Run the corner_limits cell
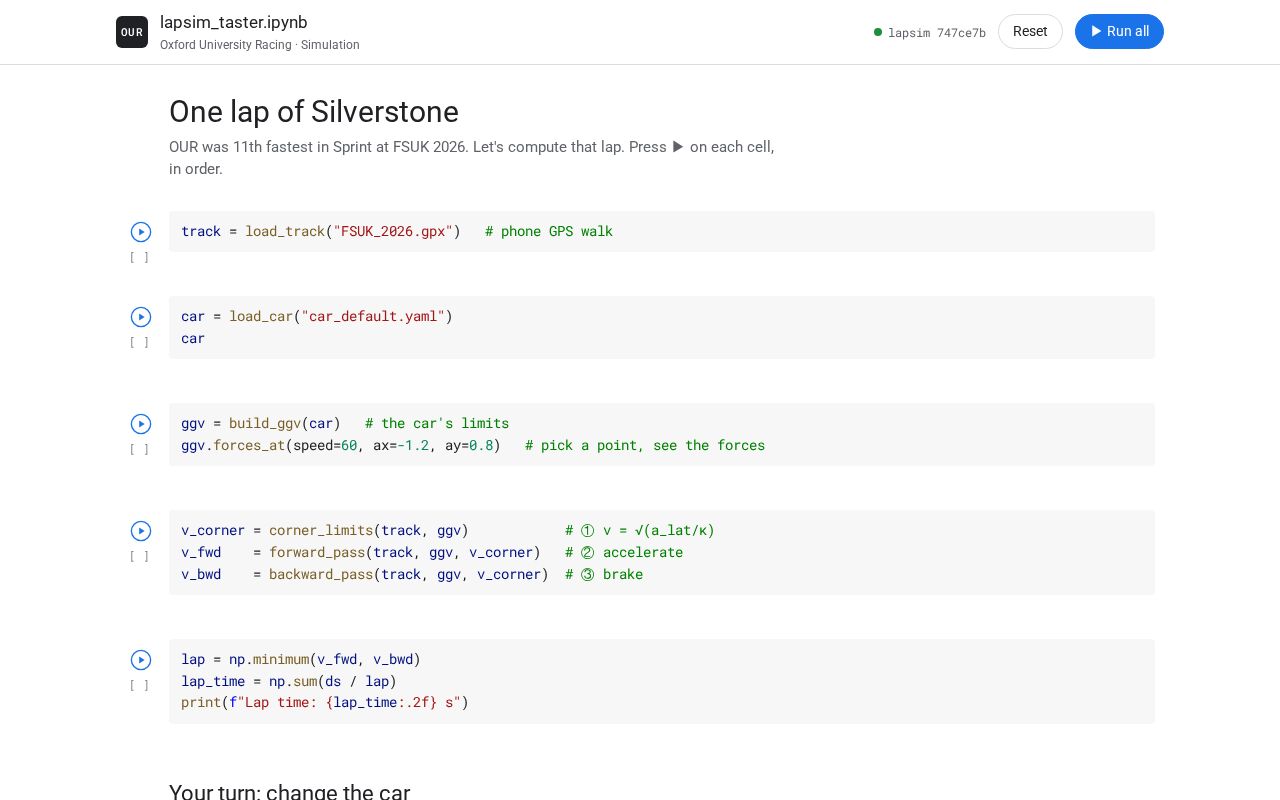The width and height of the screenshot is (1280, 800). (x=141, y=531)
